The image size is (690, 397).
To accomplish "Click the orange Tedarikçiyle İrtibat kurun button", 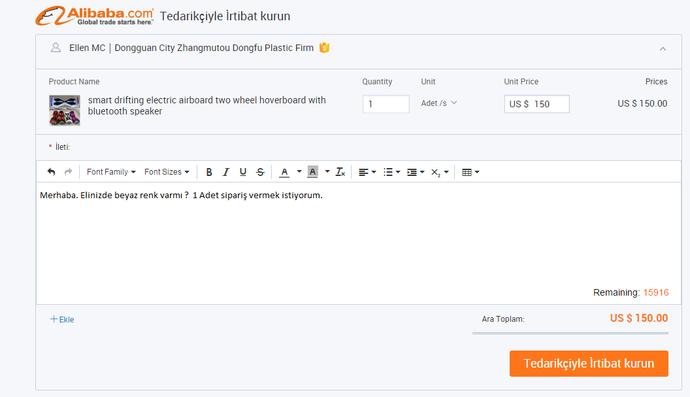I will click(589, 364).
